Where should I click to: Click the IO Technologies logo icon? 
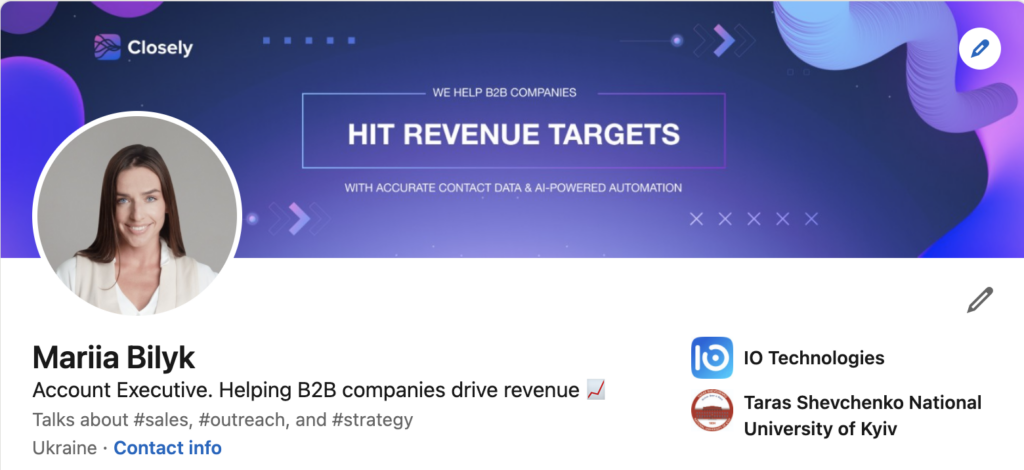click(x=712, y=358)
